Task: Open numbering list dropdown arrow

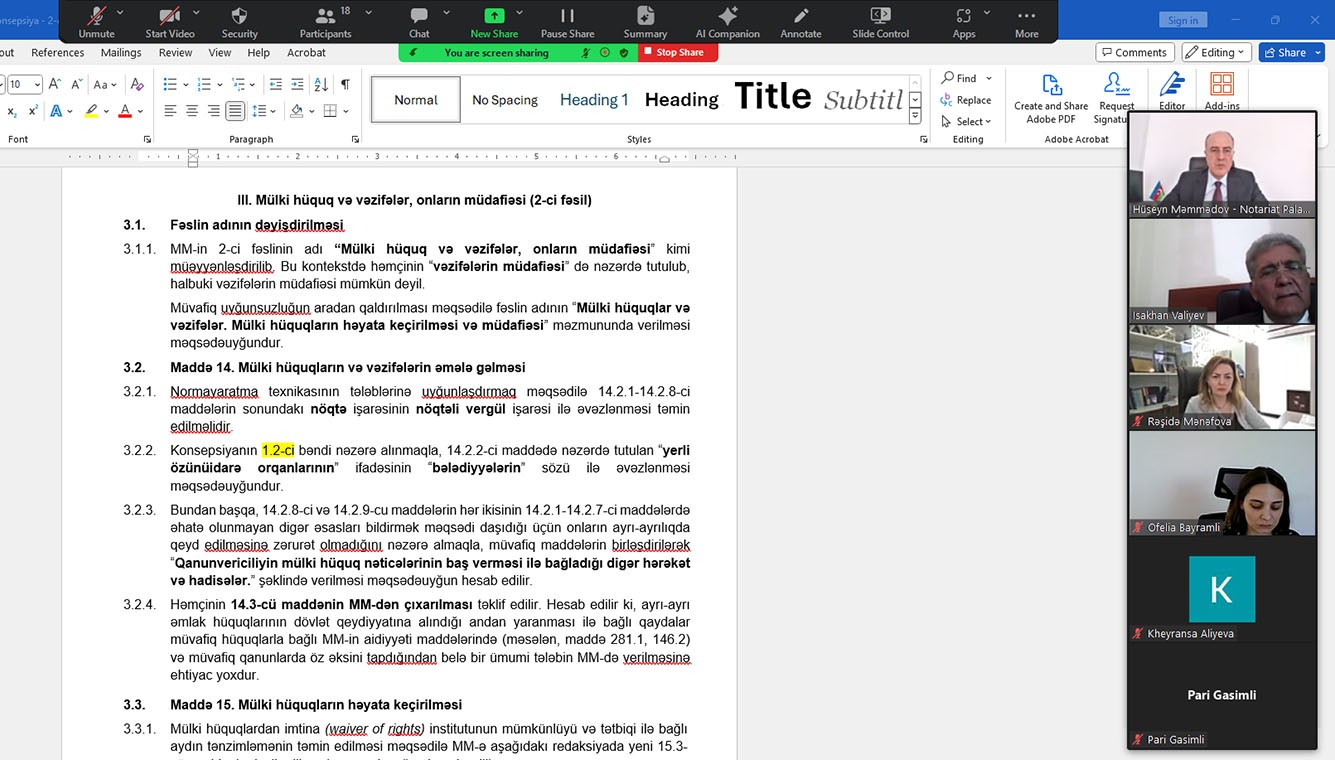Action: click(x=220, y=84)
